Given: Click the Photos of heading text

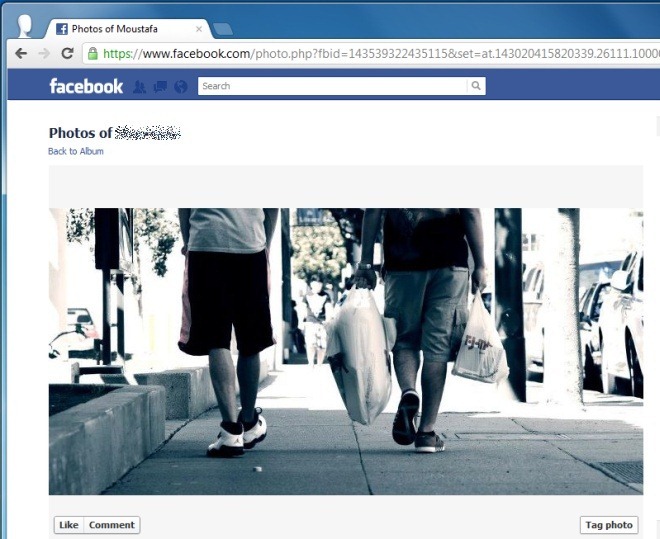Looking at the screenshot, I should pos(80,133).
